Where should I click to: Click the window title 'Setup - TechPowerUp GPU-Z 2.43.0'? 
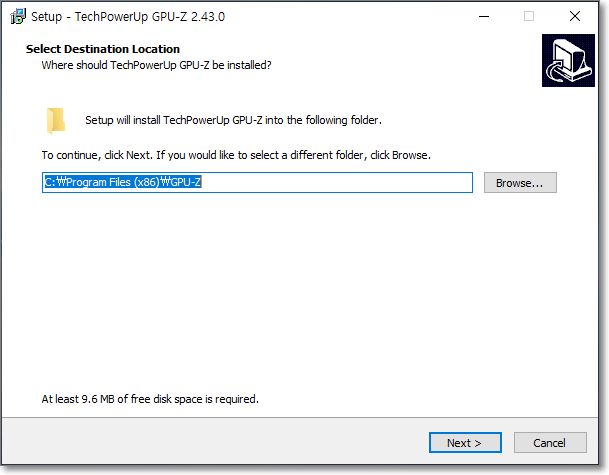click(128, 17)
